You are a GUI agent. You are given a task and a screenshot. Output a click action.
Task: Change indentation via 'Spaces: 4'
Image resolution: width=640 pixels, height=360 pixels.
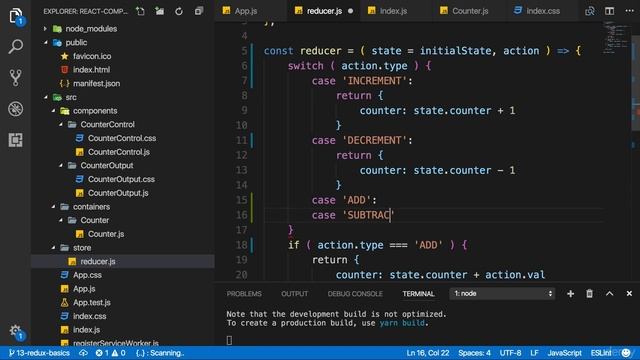(x=474, y=353)
